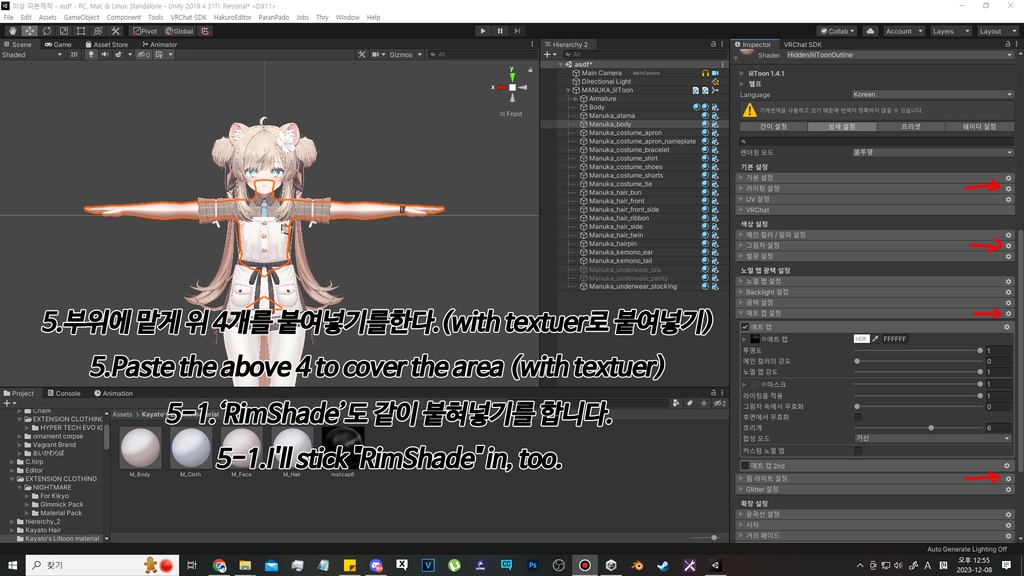Open the 합성 모드 dropdown set to 가산
This screenshot has width=1024, height=576.
(x=933, y=437)
